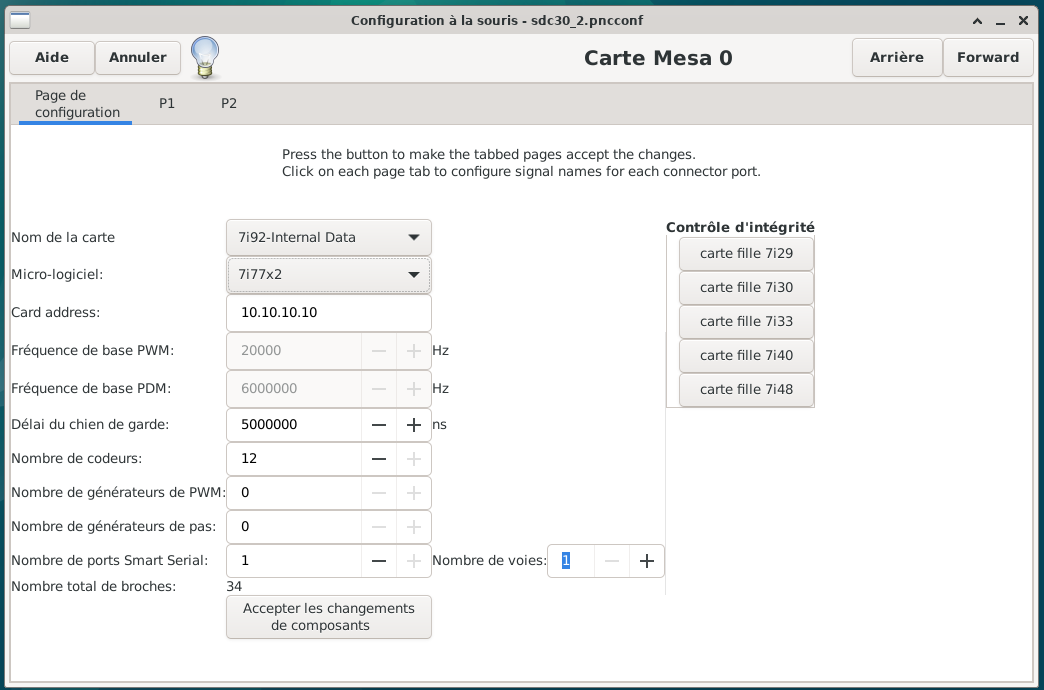Click the Contrôle d'intégrité heading
This screenshot has height=690, width=1044.
[740, 228]
